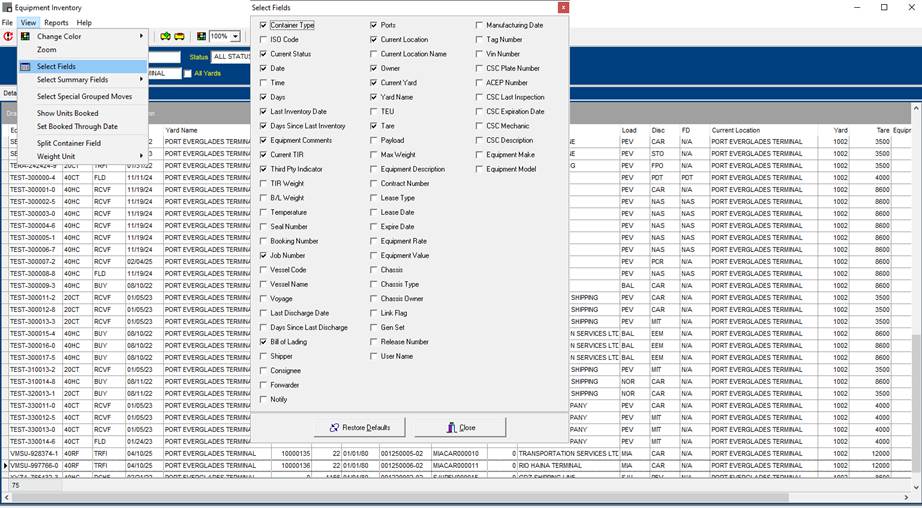Click the door icon on Close button
Screen dimensions: 922x508
tap(452, 428)
